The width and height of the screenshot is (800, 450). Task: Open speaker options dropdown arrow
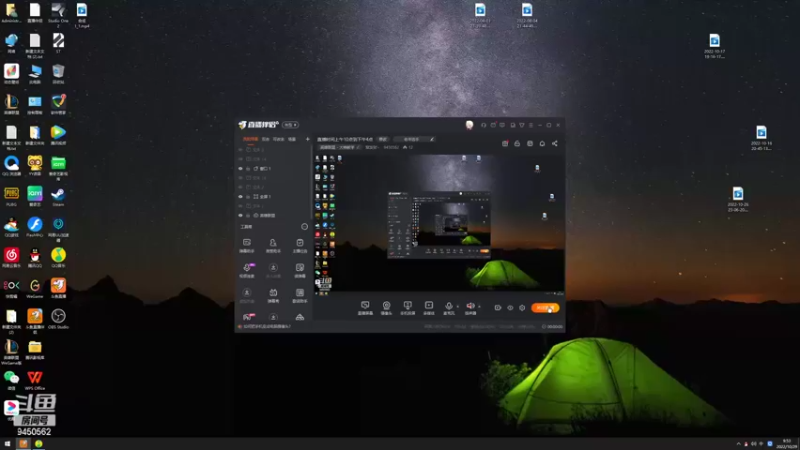(x=479, y=306)
